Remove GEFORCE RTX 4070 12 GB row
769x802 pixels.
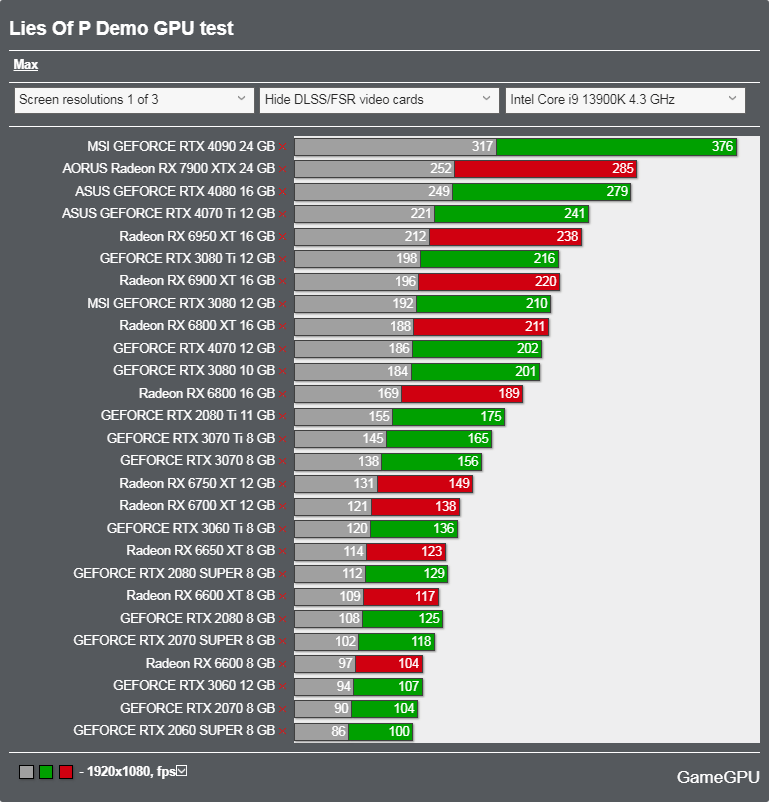[x=282, y=349]
